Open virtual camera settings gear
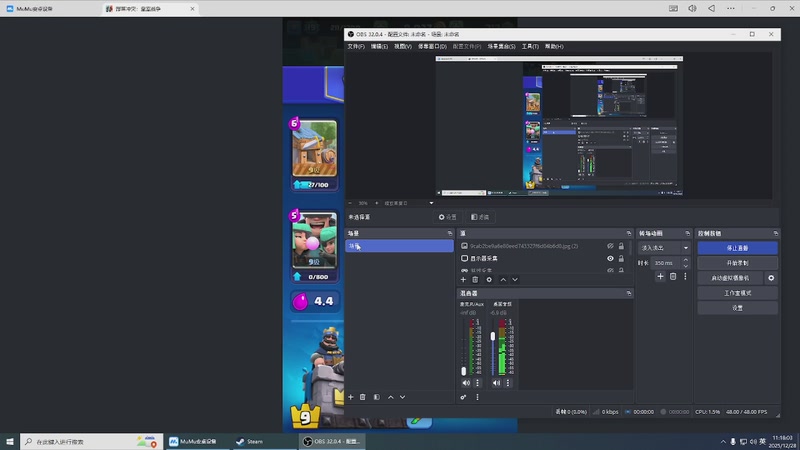Image resolution: width=800 pixels, height=450 pixels. click(x=771, y=278)
